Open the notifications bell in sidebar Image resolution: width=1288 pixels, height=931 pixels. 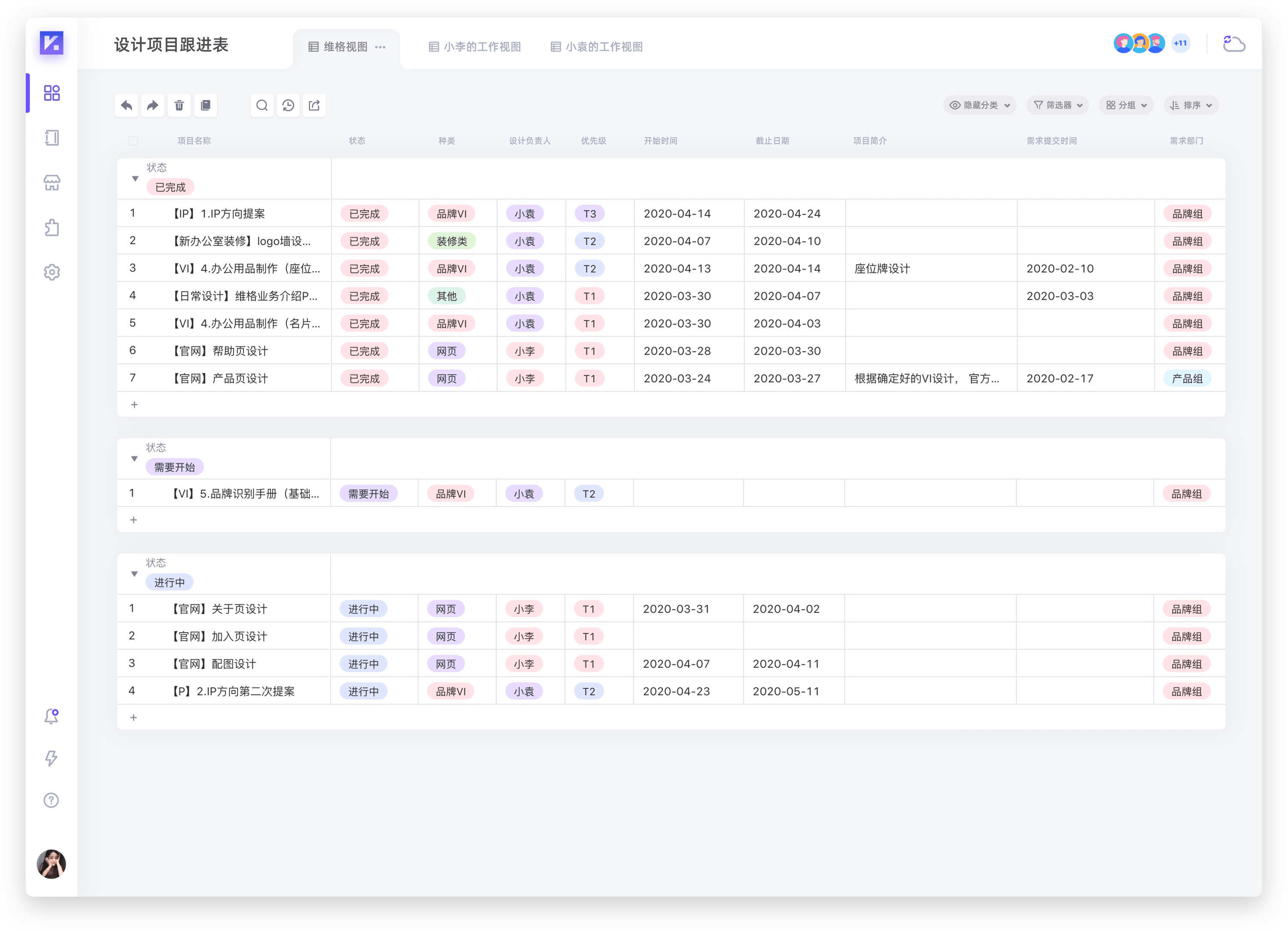[52, 716]
